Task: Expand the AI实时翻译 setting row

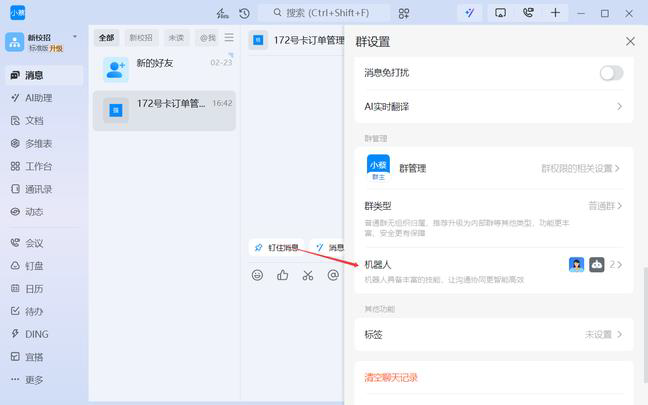Action: [493, 107]
